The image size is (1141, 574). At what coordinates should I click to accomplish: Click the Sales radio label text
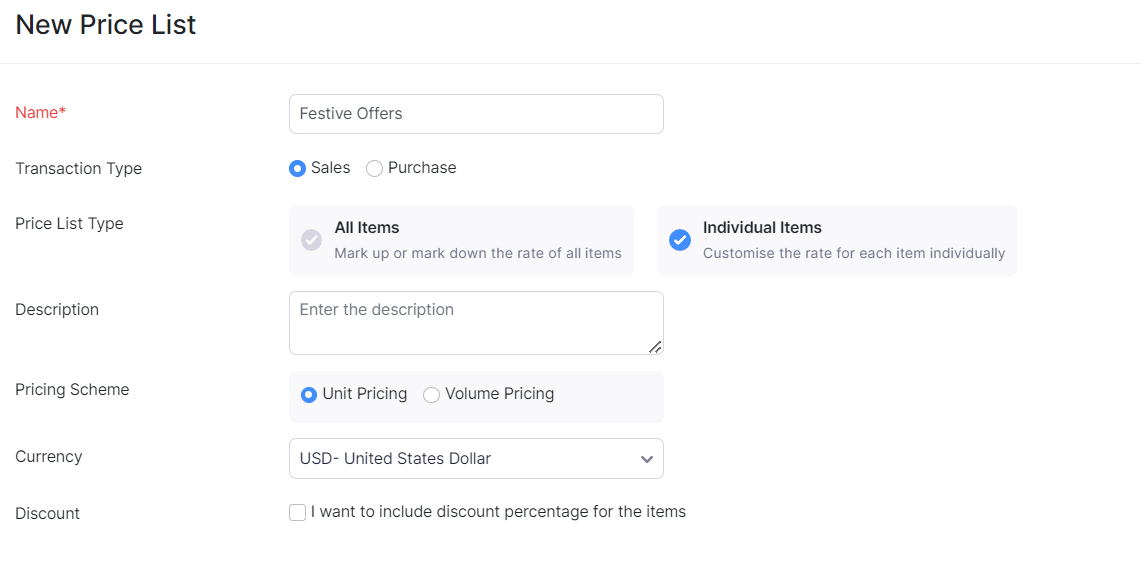(x=330, y=168)
